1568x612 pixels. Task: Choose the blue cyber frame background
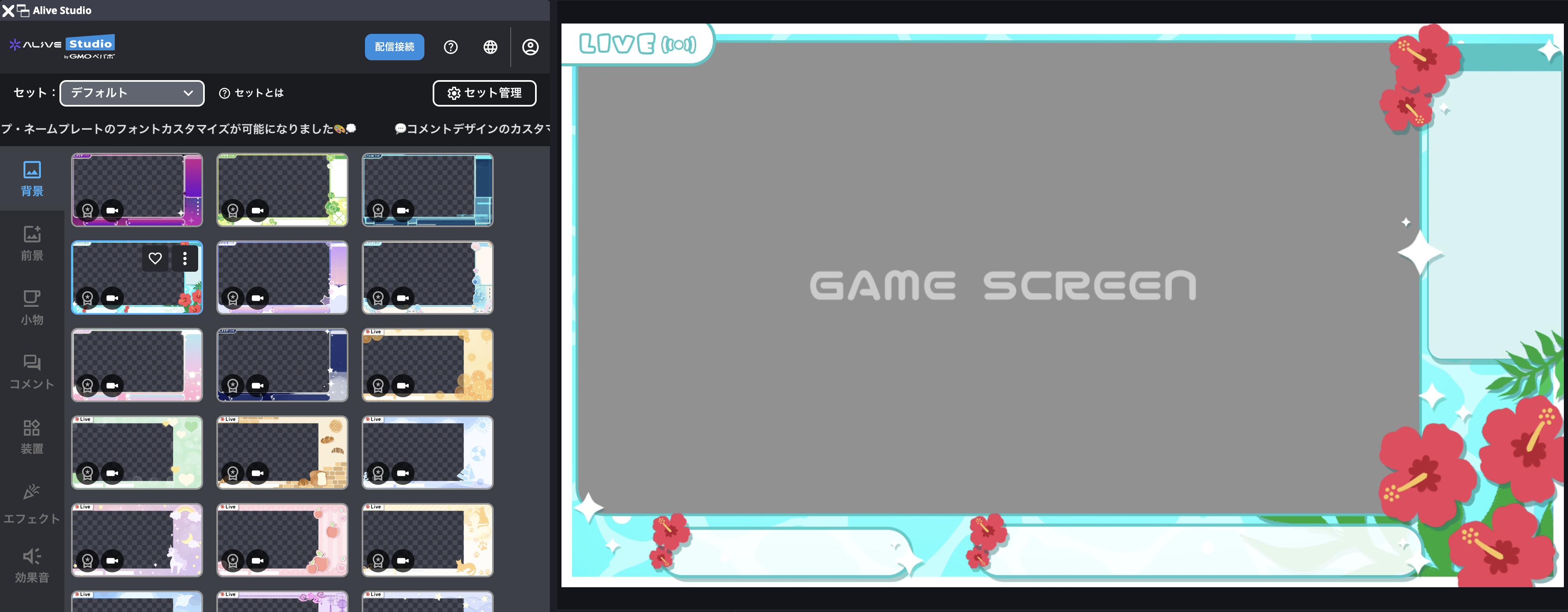[428, 190]
